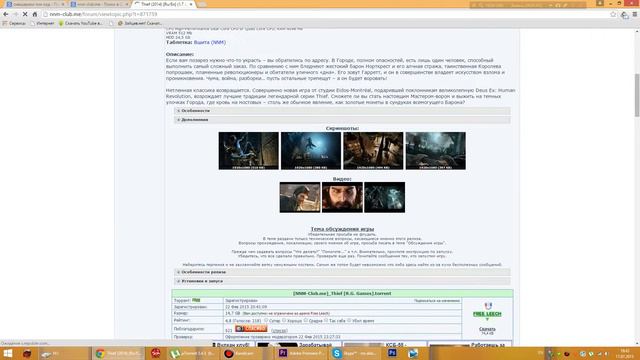The width and height of the screenshot is (640, 360).
Task: Select the Хорошо rating radio button
Action: point(284,320)
